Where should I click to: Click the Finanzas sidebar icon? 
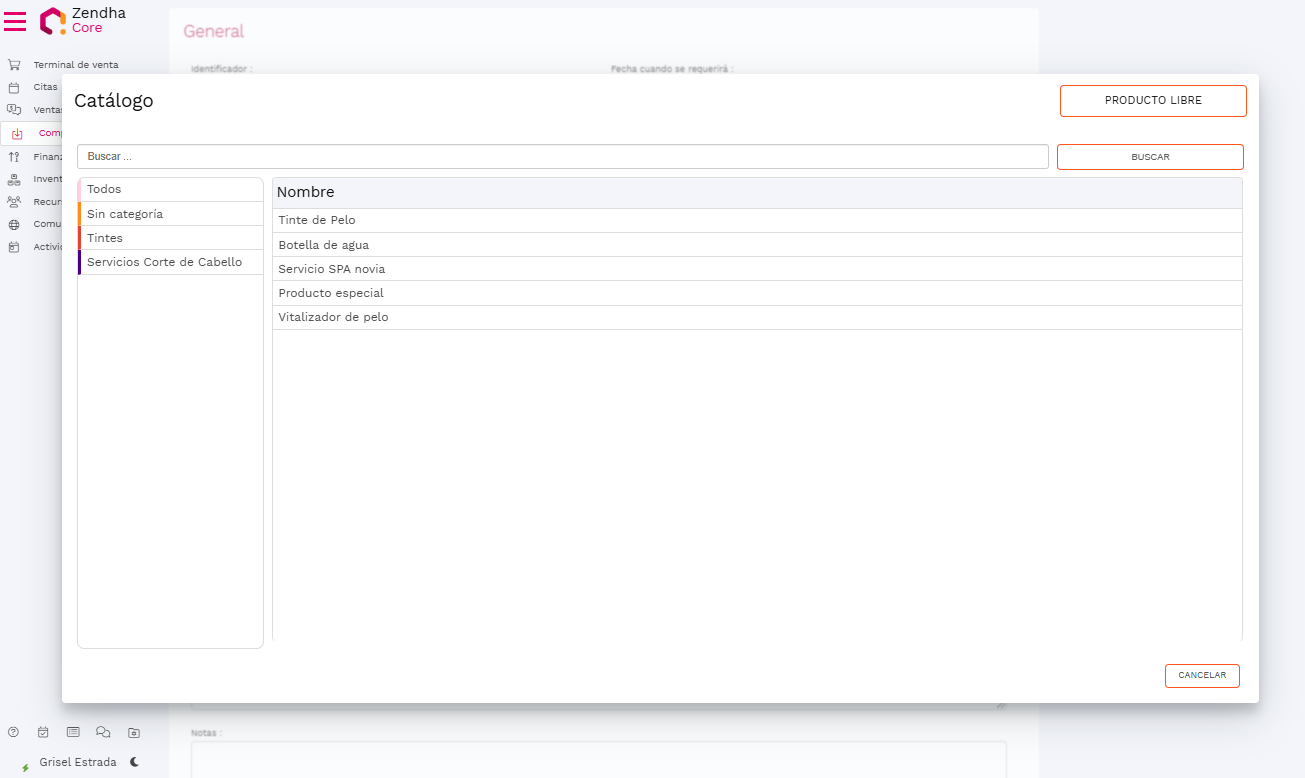pos(14,156)
